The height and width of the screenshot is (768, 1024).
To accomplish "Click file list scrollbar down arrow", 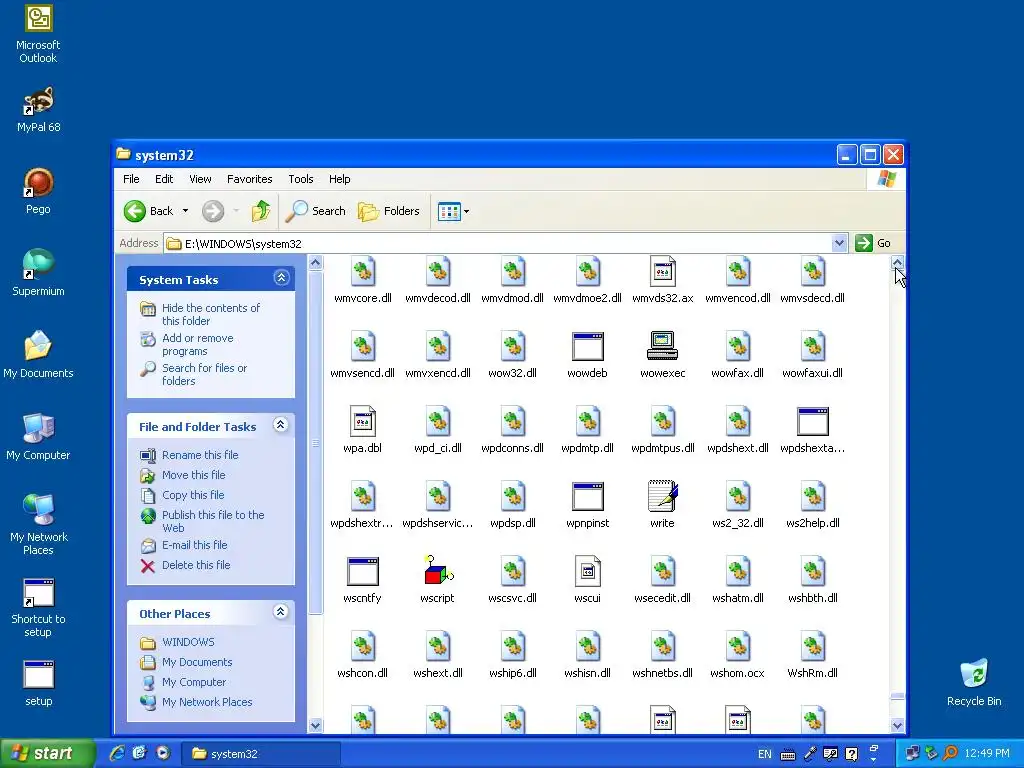I will coord(897,725).
